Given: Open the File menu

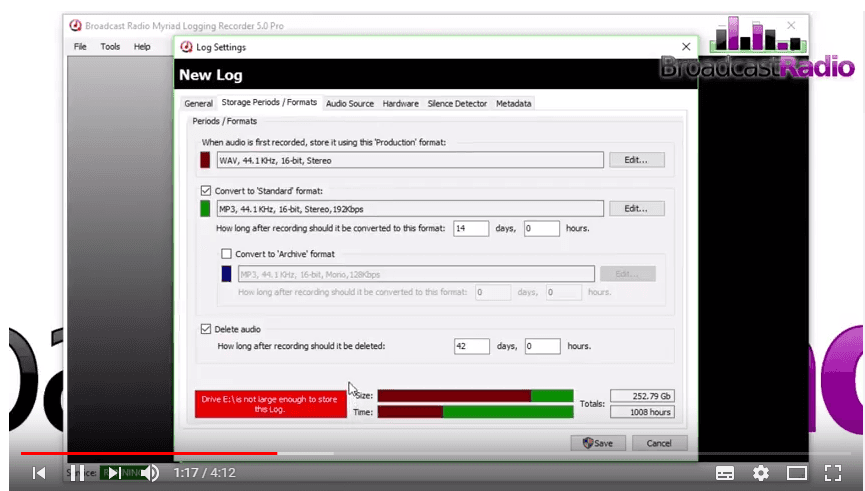Looking at the screenshot, I should (80, 46).
